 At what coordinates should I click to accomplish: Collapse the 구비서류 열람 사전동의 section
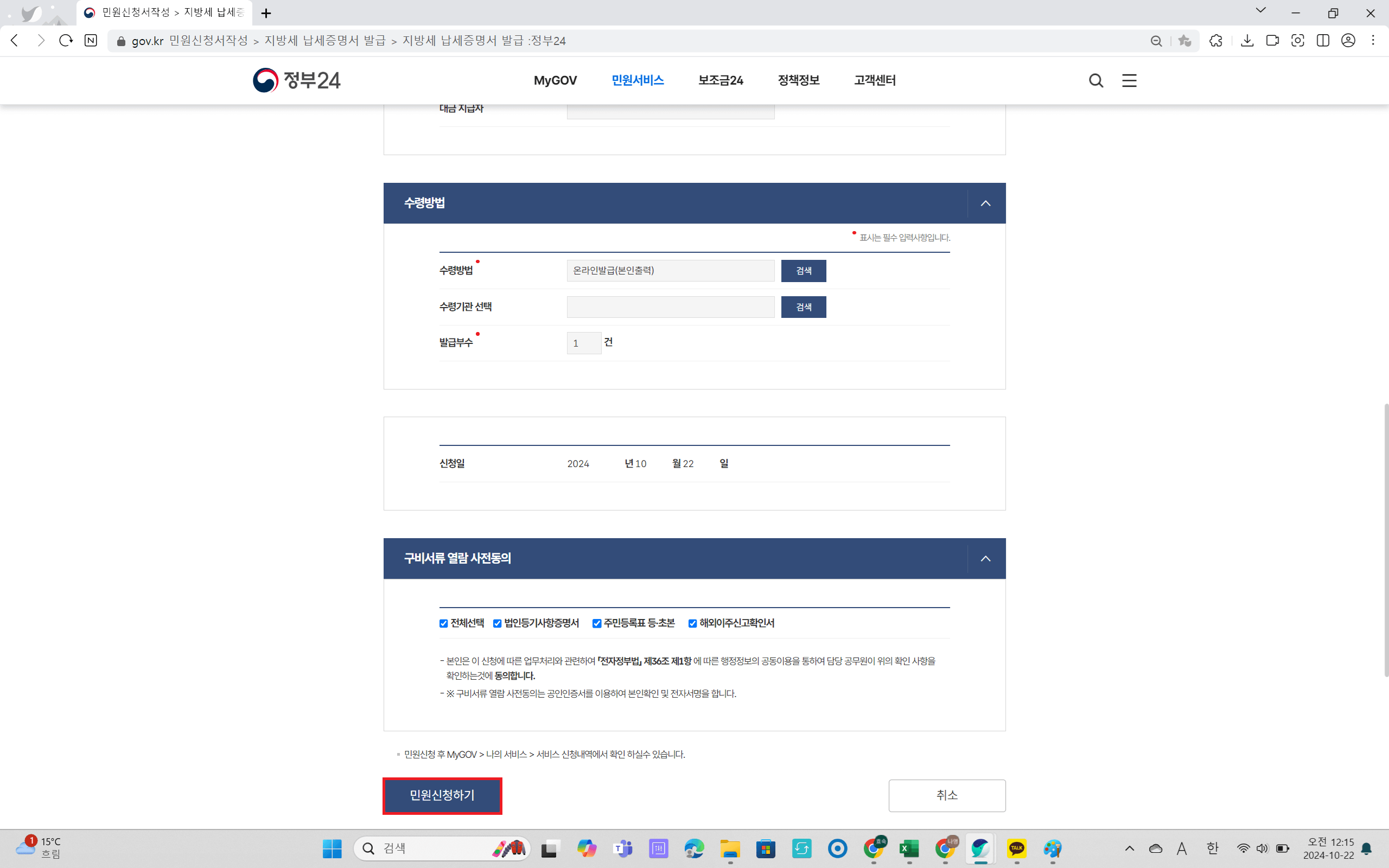[986, 558]
